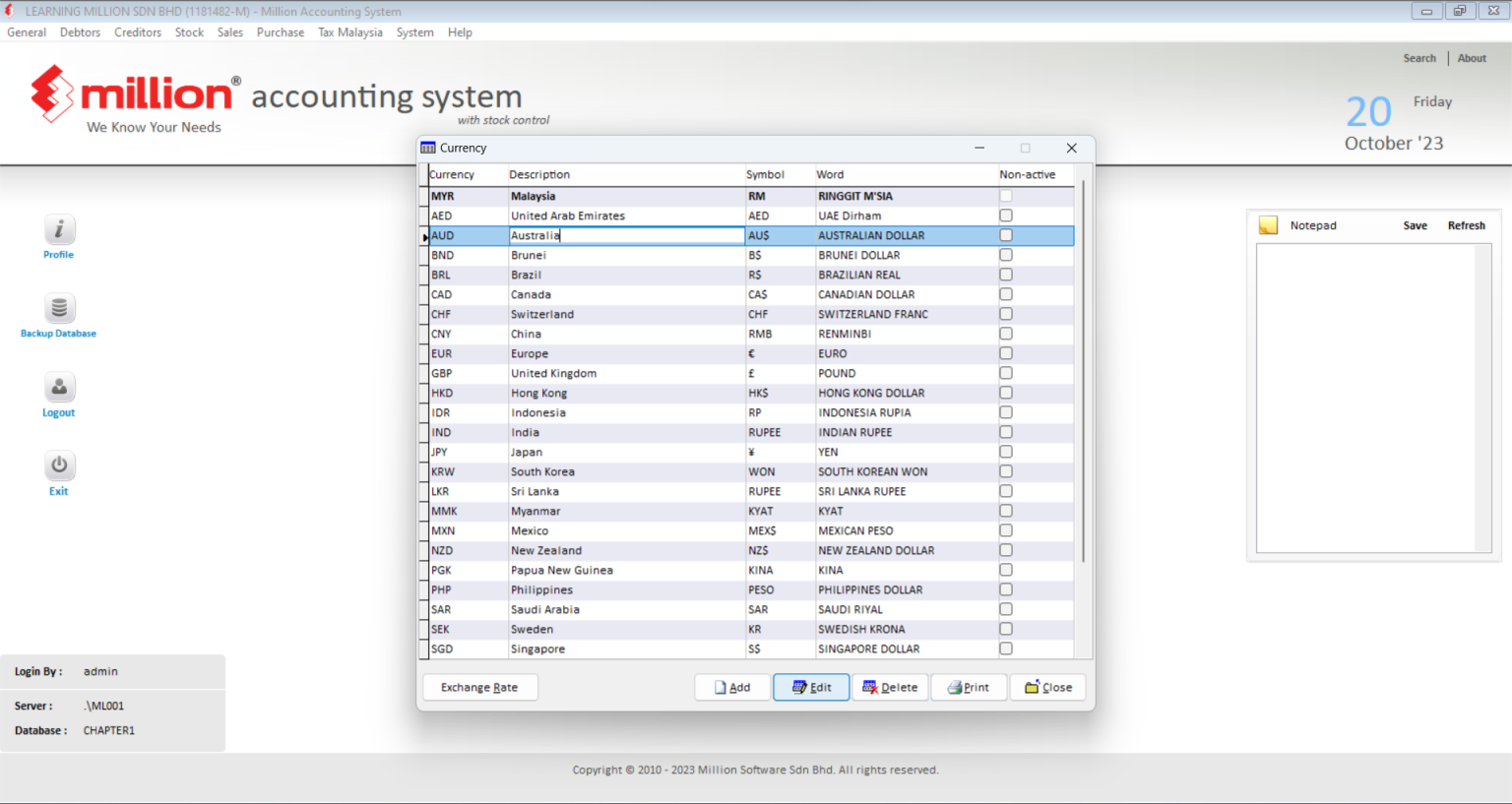Open the Stock menu
Image resolution: width=1512 pixels, height=804 pixels.
click(x=189, y=32)
